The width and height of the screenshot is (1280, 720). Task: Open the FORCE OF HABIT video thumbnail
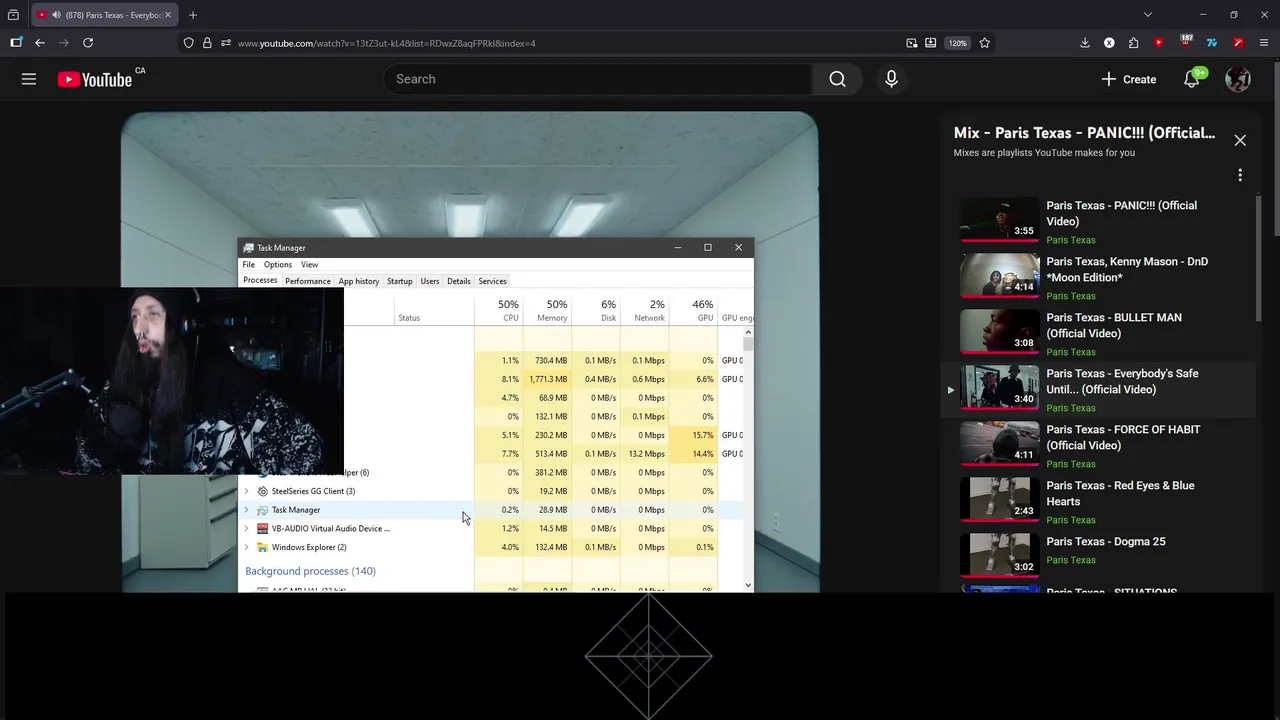(x=1000, y=445)
